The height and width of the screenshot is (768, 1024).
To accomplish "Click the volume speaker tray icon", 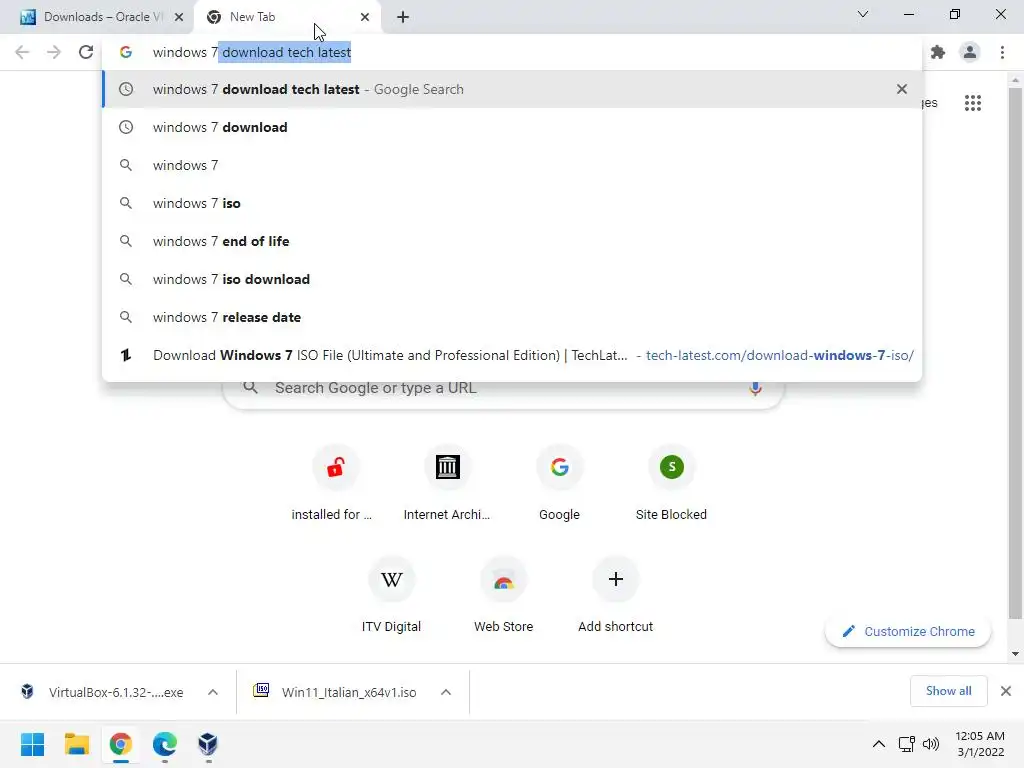I will pos(931,744).
